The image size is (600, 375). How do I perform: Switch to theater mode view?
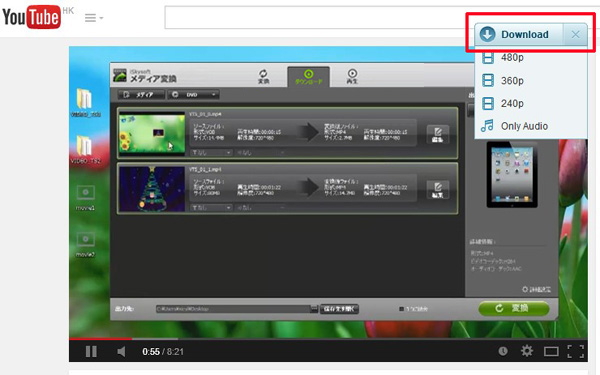pos(551,351)
